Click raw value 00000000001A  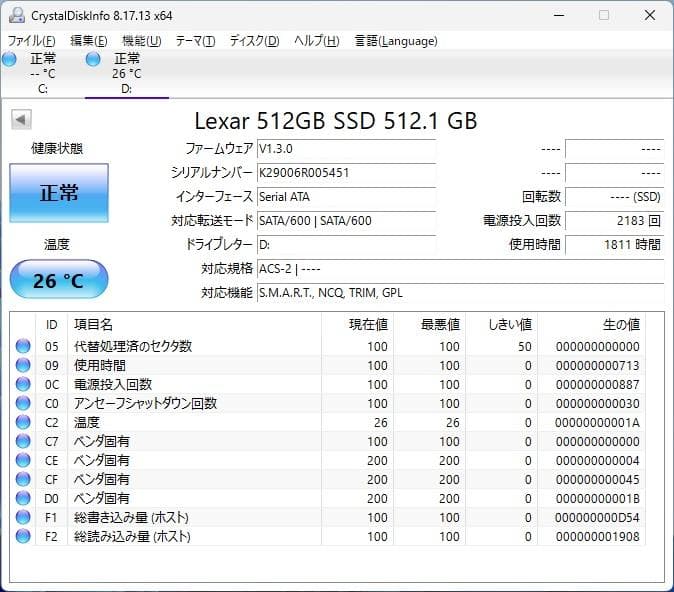tap(597, 422)
